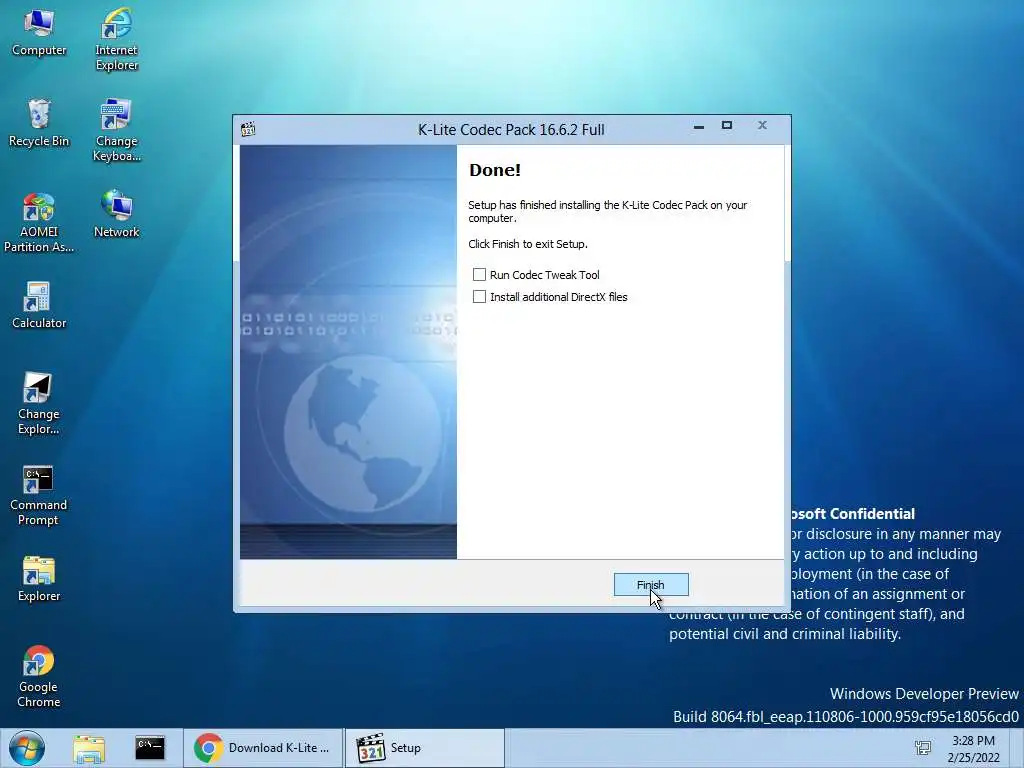
Task: Select the Change Keyboard shortcut icon
Action: [116, 130]
